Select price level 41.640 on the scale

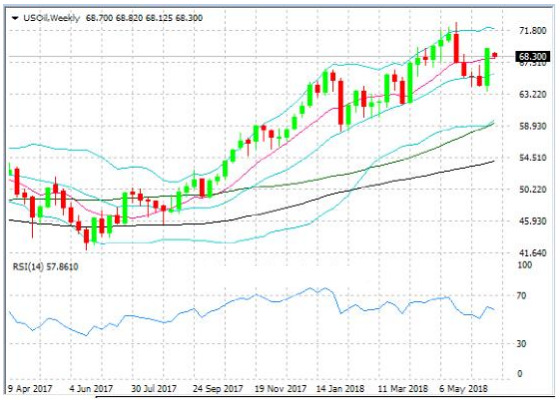(533, 253)
